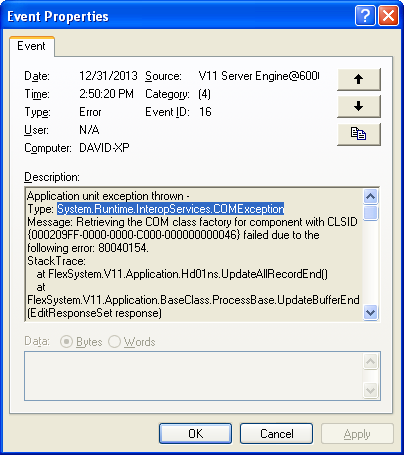Click the date value 12/31/2013
The height and width of the screenshot is (455, 404).
(108, 76)
